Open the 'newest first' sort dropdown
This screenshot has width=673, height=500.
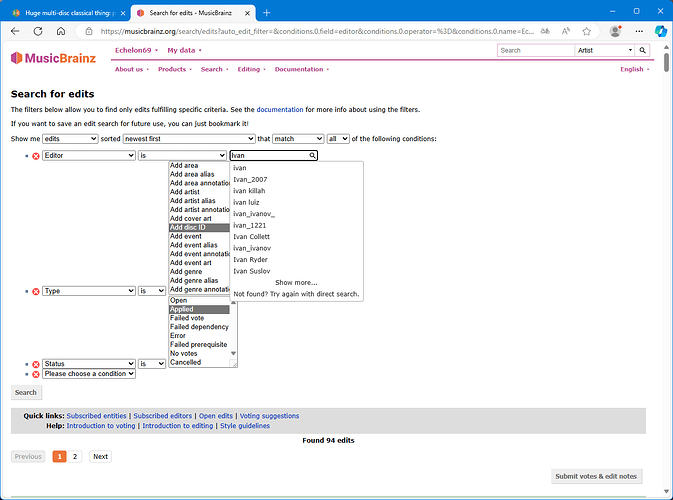tap(189, 139)
